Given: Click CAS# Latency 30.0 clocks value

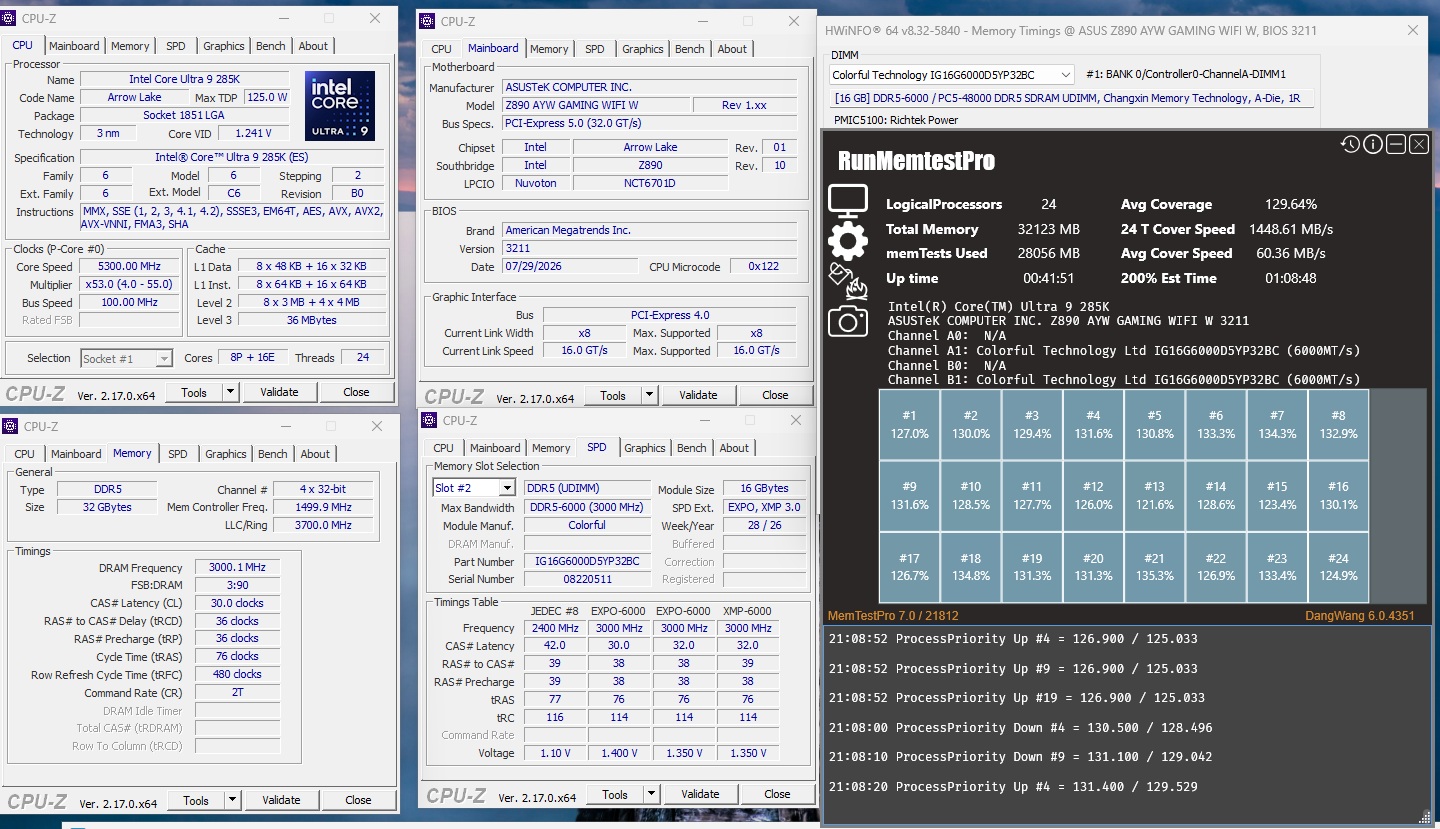Looking at the screenshot, I should 237,603.
